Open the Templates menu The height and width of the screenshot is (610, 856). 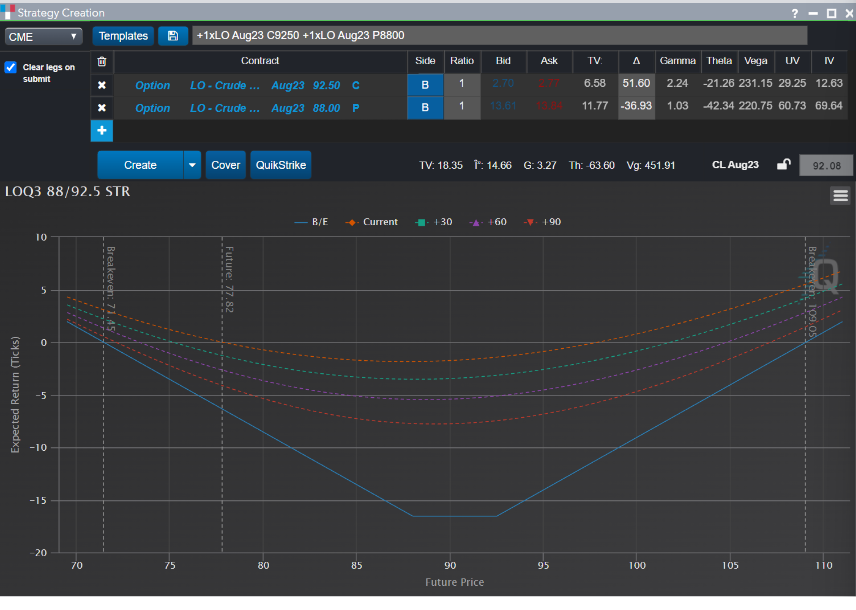coord(123,36)
